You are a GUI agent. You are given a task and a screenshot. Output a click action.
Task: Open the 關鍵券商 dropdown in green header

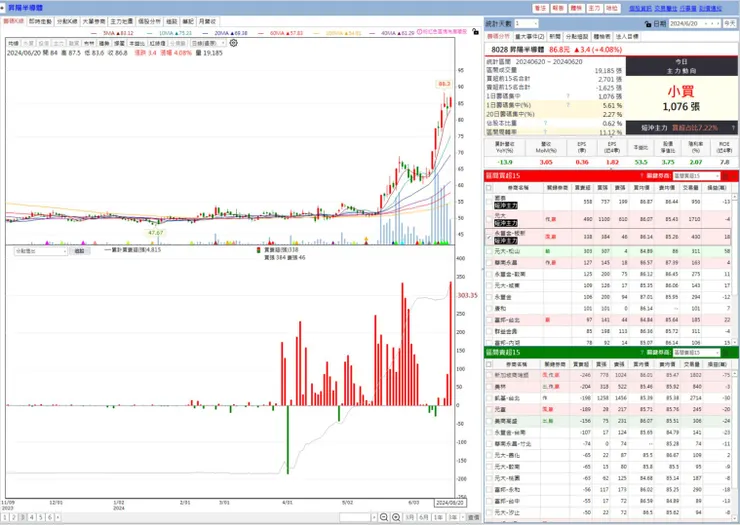(x=697, y=353)
